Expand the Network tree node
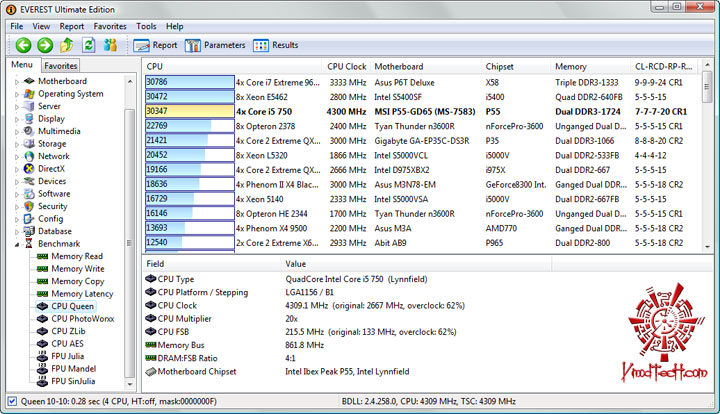Screen dimensions: 720x414 (x=17, y=157)
